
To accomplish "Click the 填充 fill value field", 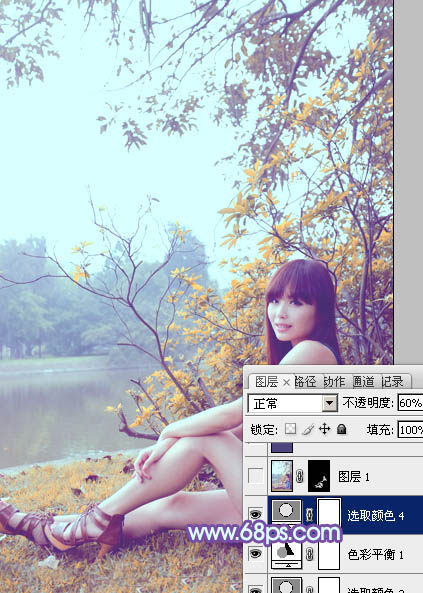I will pyautogui.click(x=410, y=430).
